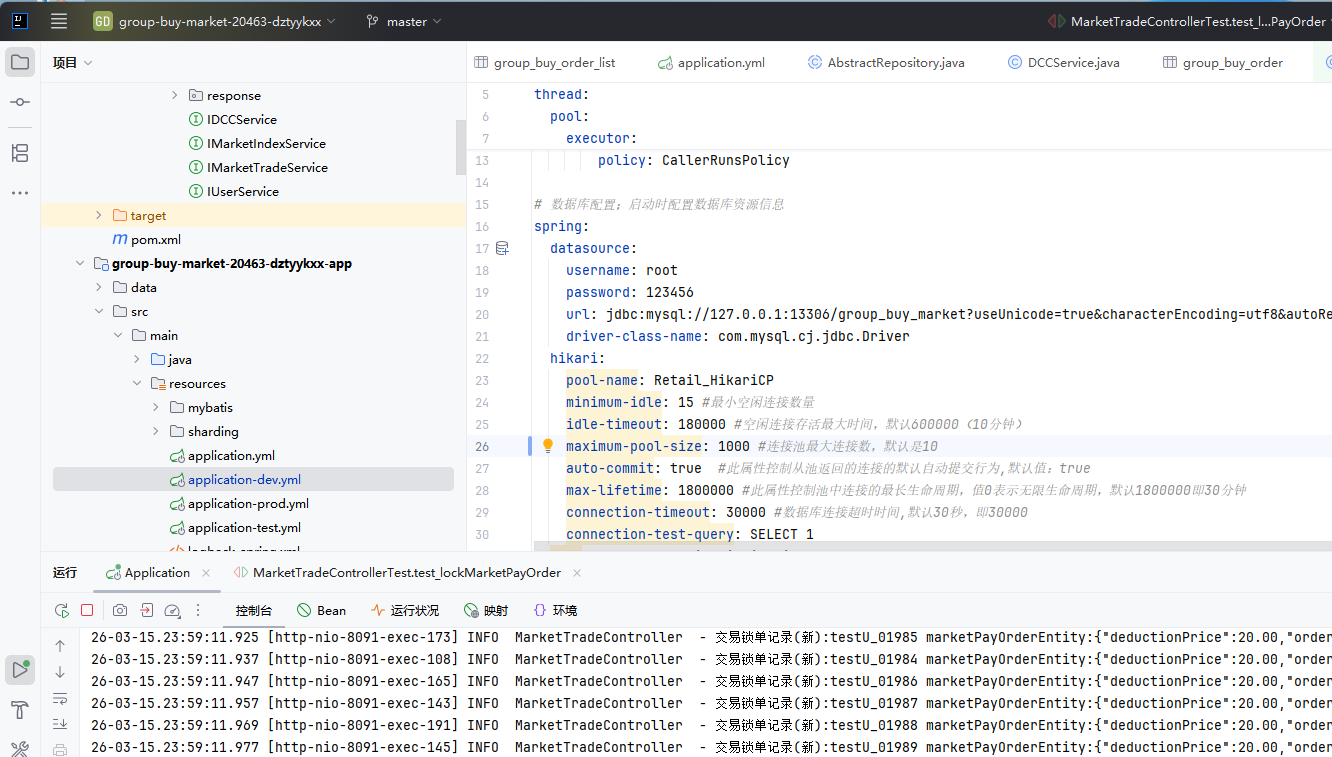Click the project tree vertical scrollbar
Image resolution: width=1332 pixels, height=757 pixels.
pos(460,145)
